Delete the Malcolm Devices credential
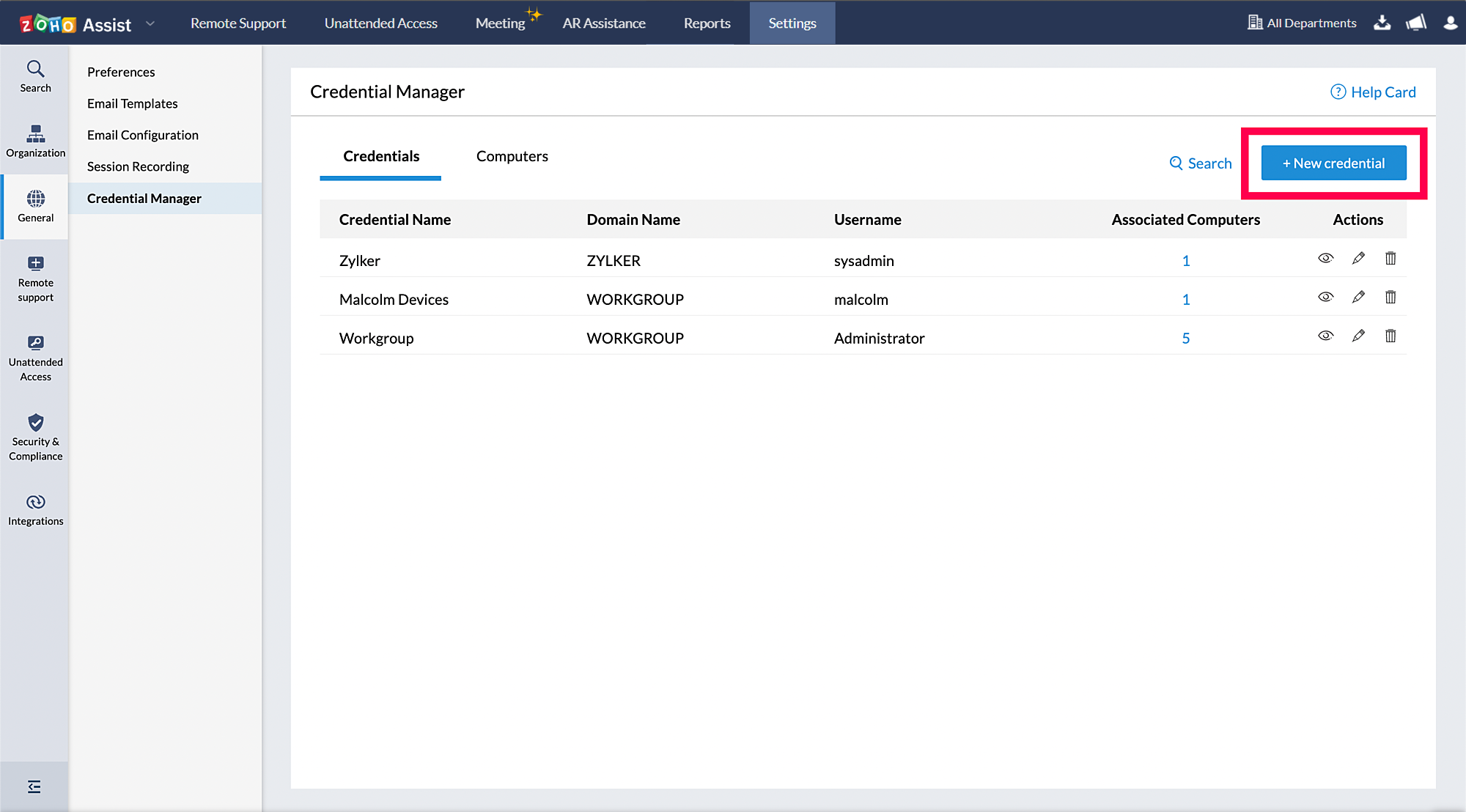The width and height of the screenshot is (1466, 812). click(1391, 297)
